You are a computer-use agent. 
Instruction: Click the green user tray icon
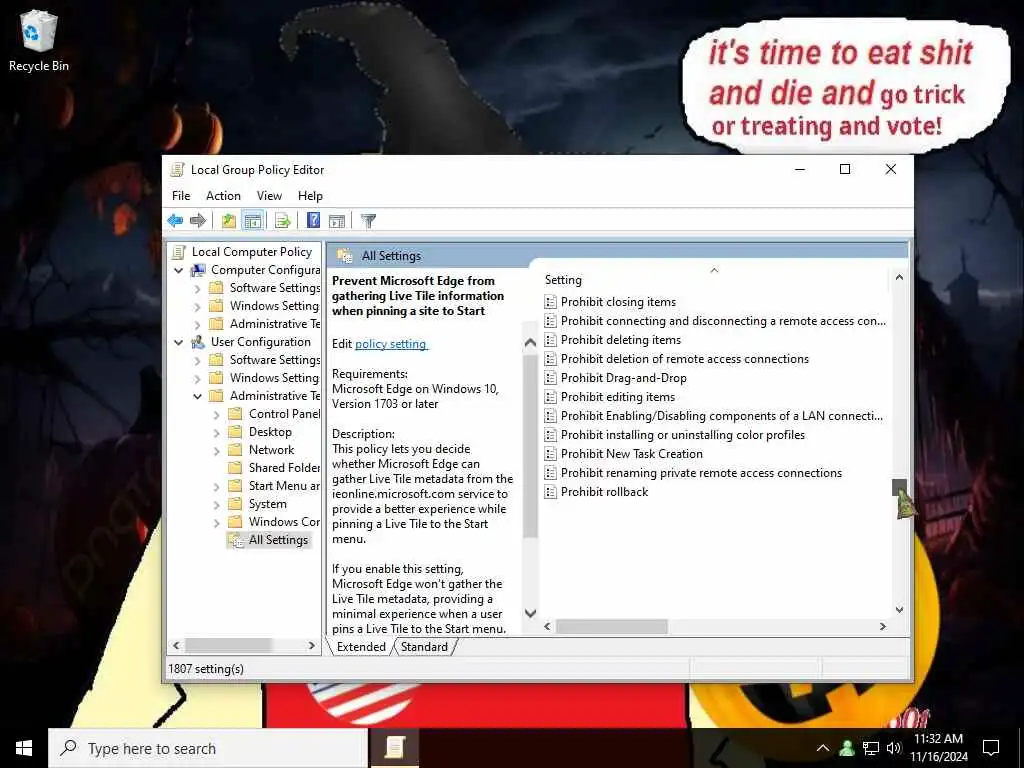pos(847,748)
